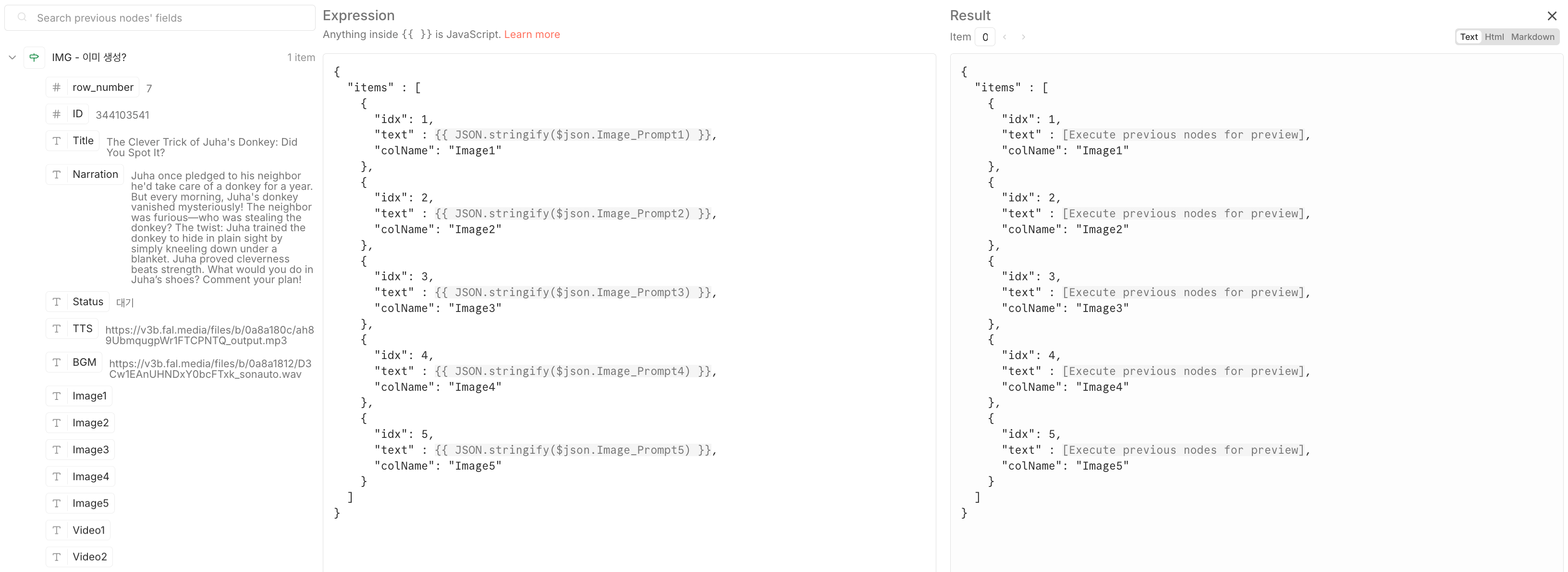Switch result view to Markdown
Image resolution: width=1568 pixels, height=572 pixels.
click(1532, 37)
